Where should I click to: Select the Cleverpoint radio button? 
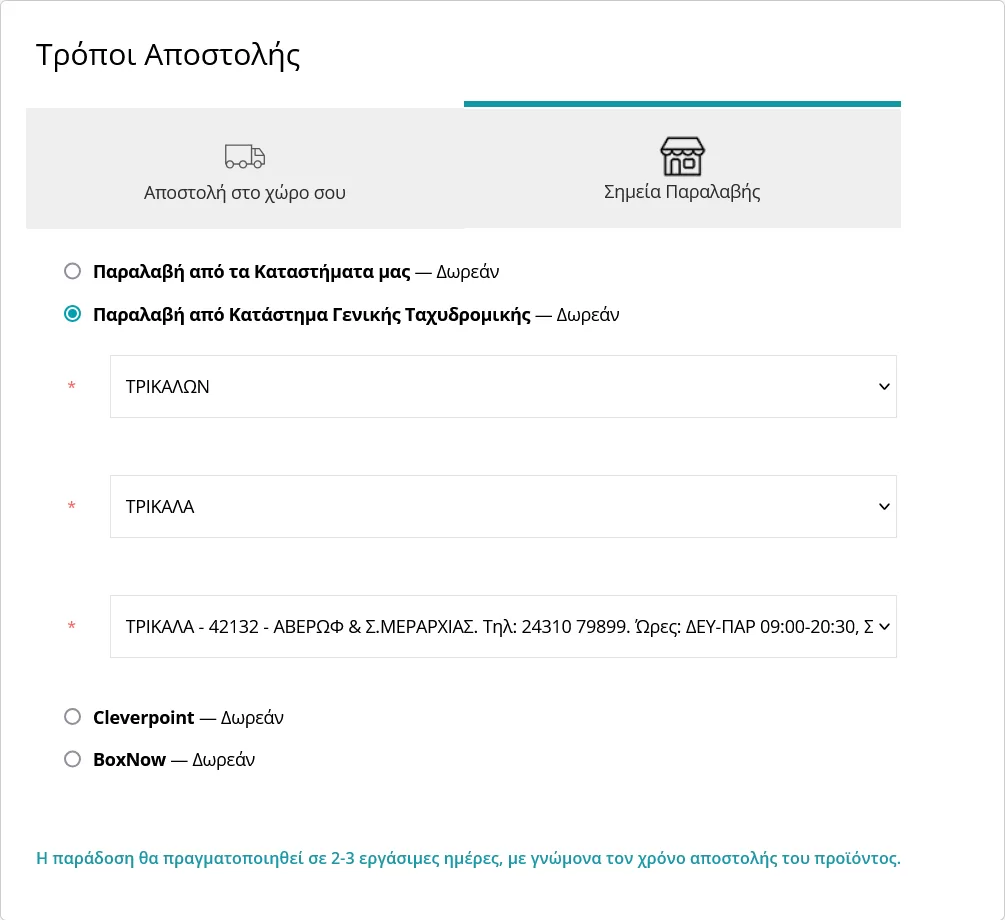72,717
